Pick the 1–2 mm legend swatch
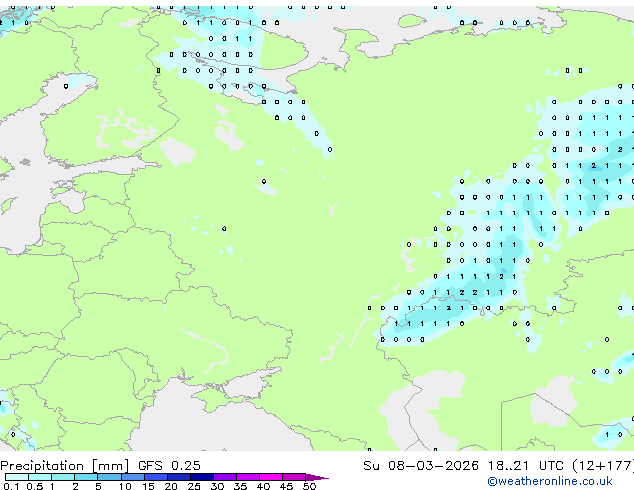Image resolution: width=634 pixels, height=490 pixels. pyautogui.click(x=63, y=477)
